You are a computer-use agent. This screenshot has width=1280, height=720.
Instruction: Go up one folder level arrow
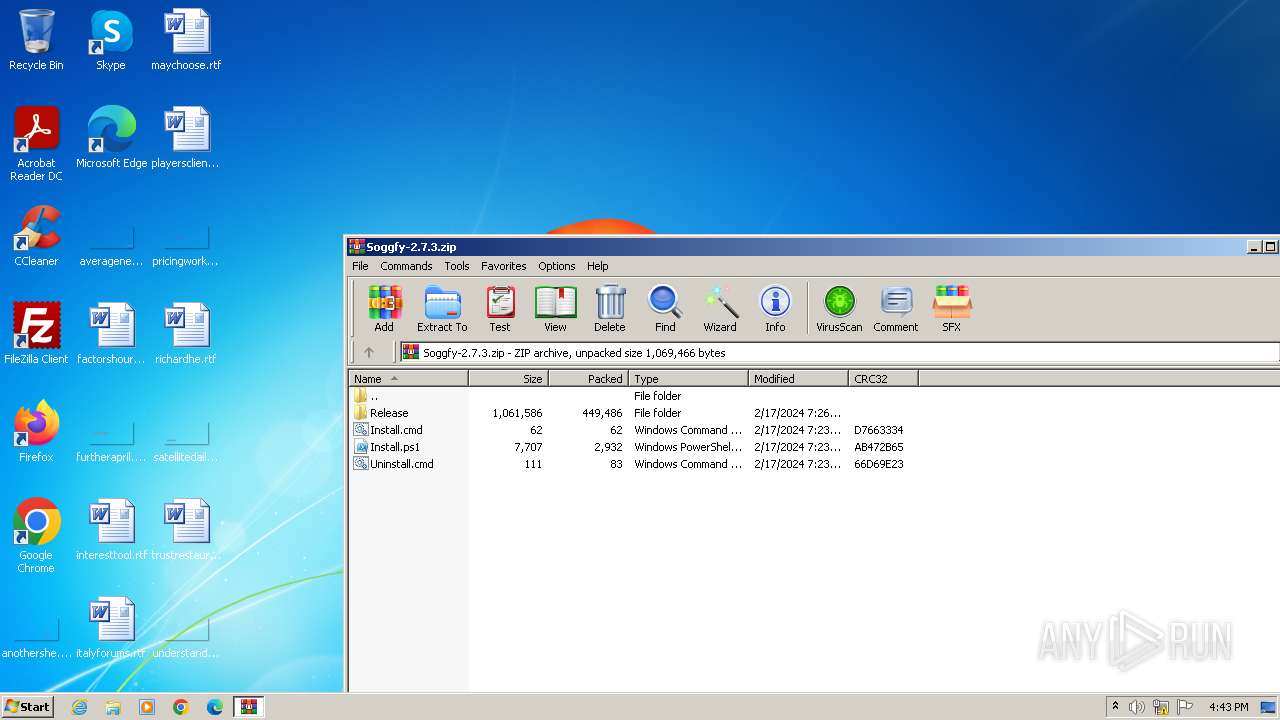369,352
